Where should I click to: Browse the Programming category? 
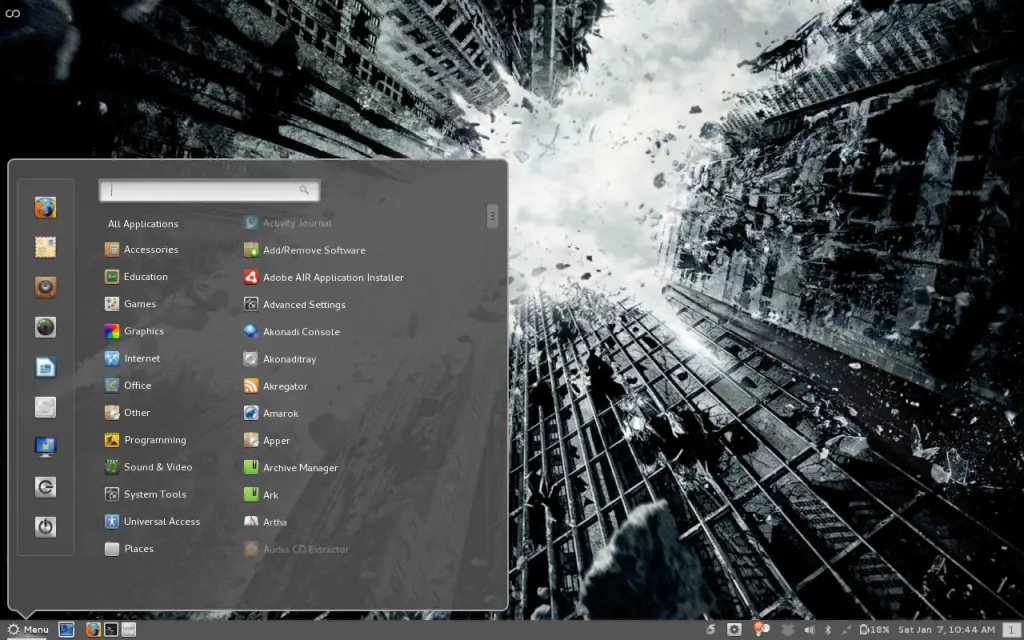coord(145,440)
